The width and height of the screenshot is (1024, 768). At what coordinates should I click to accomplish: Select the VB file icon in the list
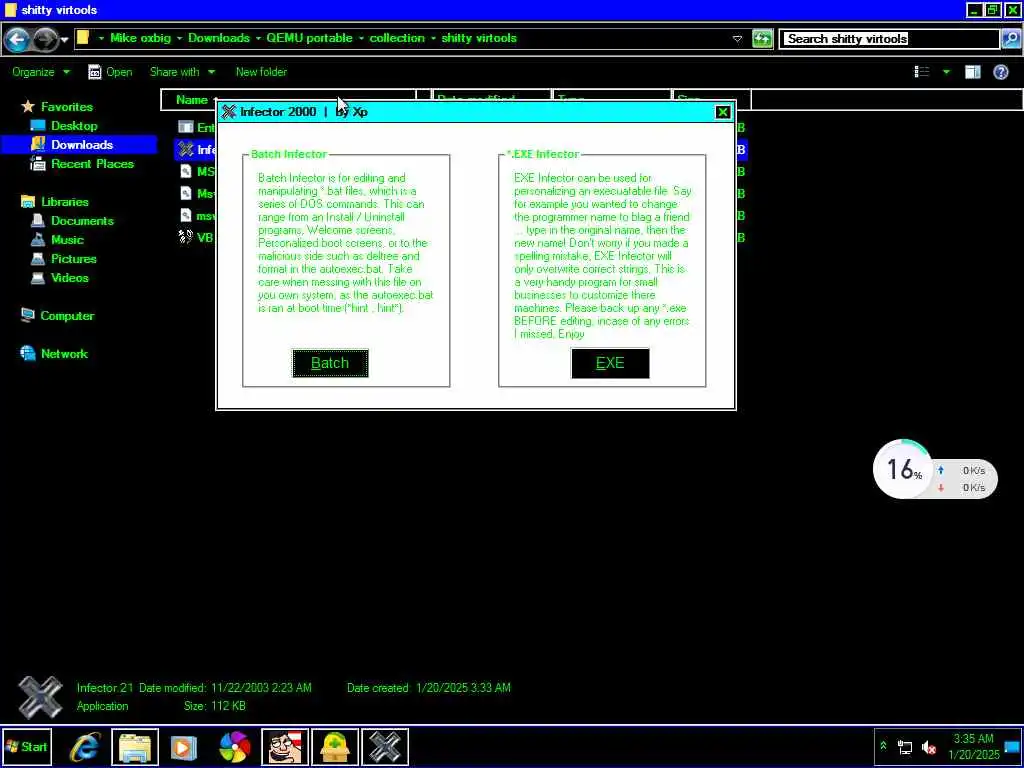(x=185, y=236)
